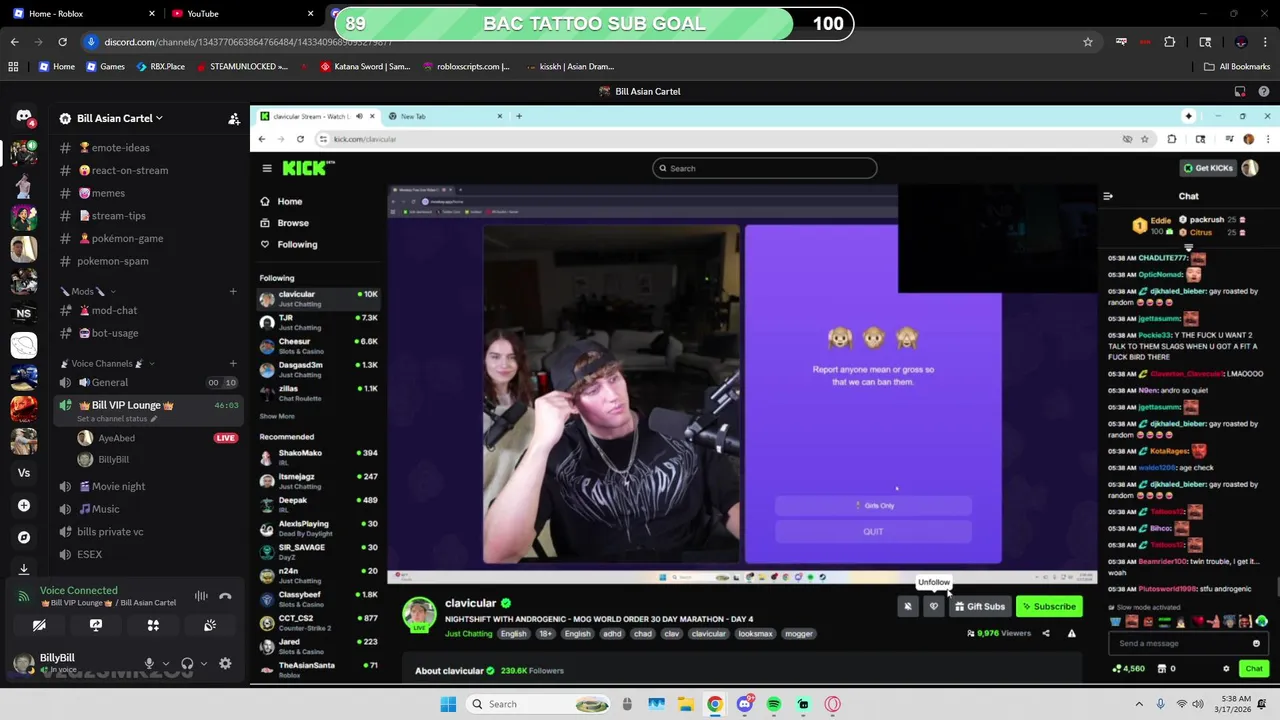Click Kick Search input field
This screenshot has height=720, width=1280.
[x=765, y=168]
